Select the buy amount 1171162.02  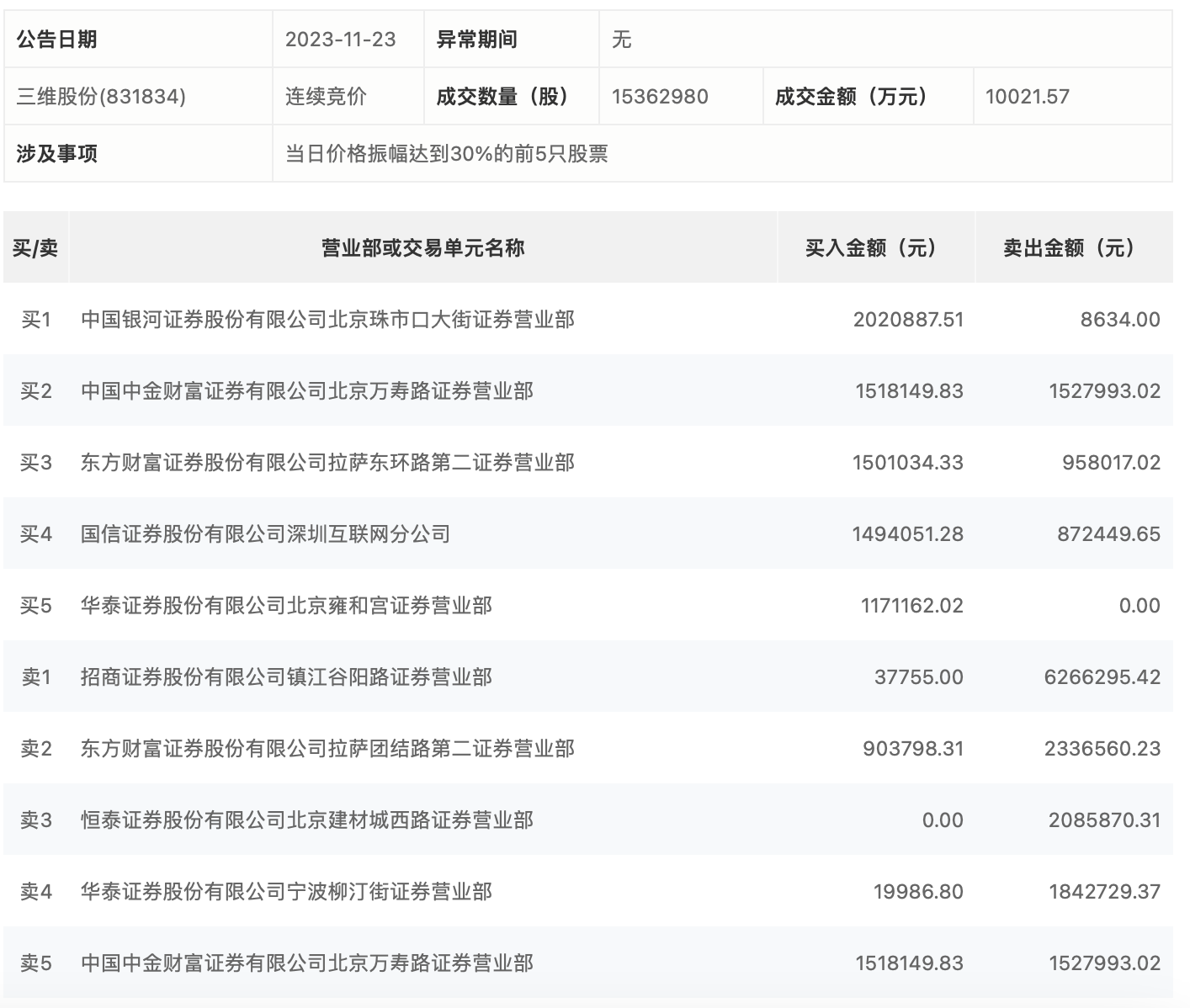(x=912, y=606)
